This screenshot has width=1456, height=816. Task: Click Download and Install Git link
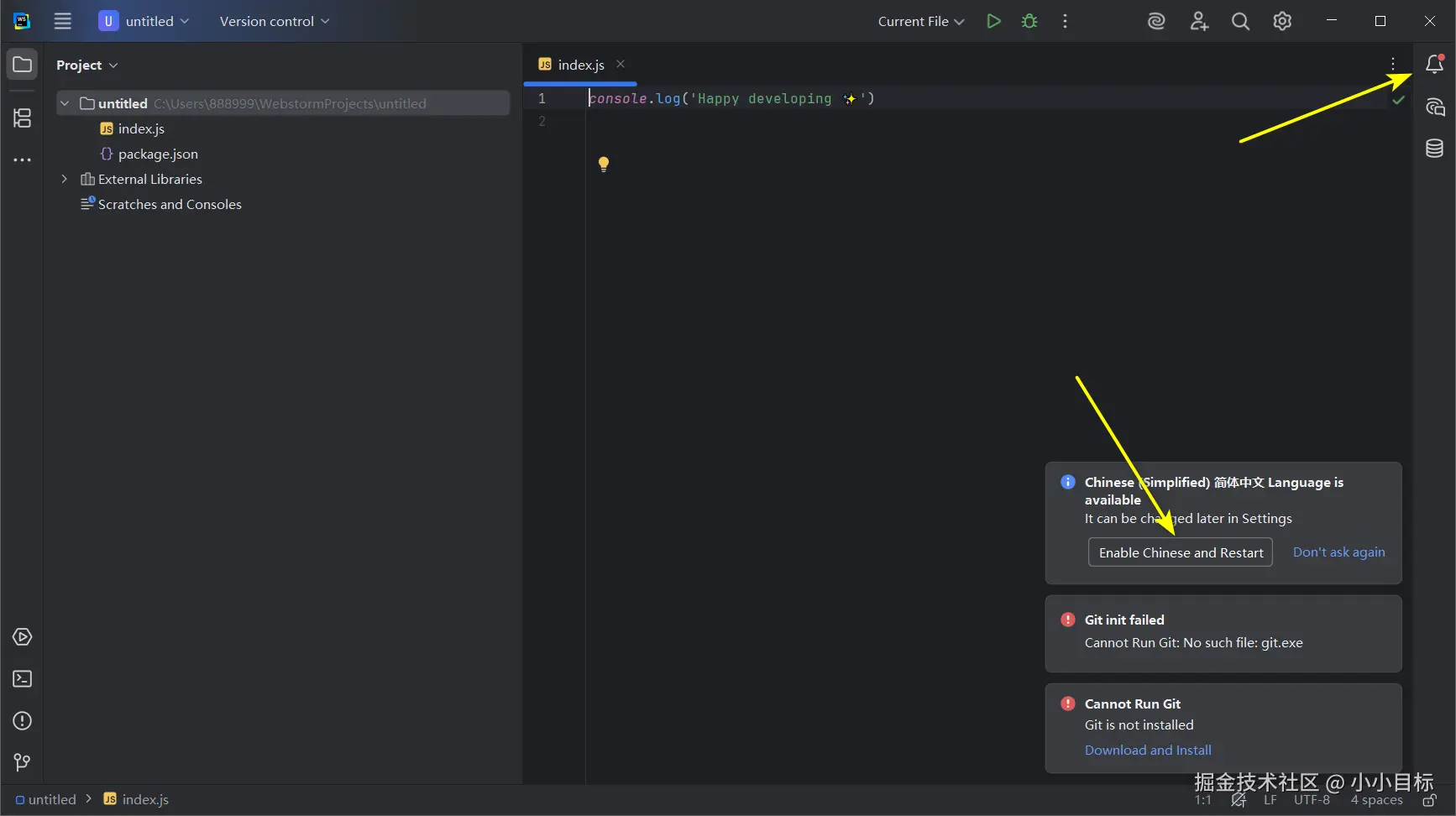(x=1148, y=750)
